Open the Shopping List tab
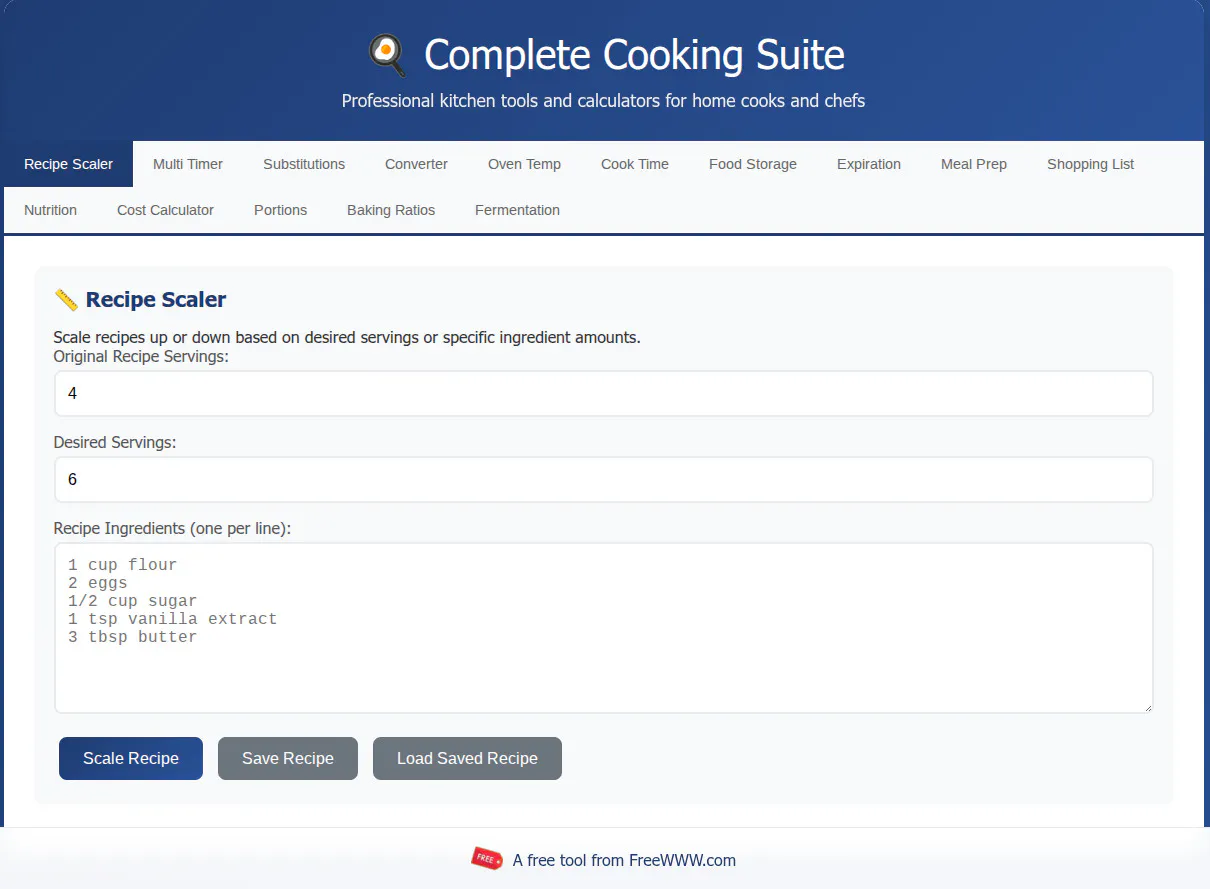The image size is (1210, 889). (x=1090, y=164)
